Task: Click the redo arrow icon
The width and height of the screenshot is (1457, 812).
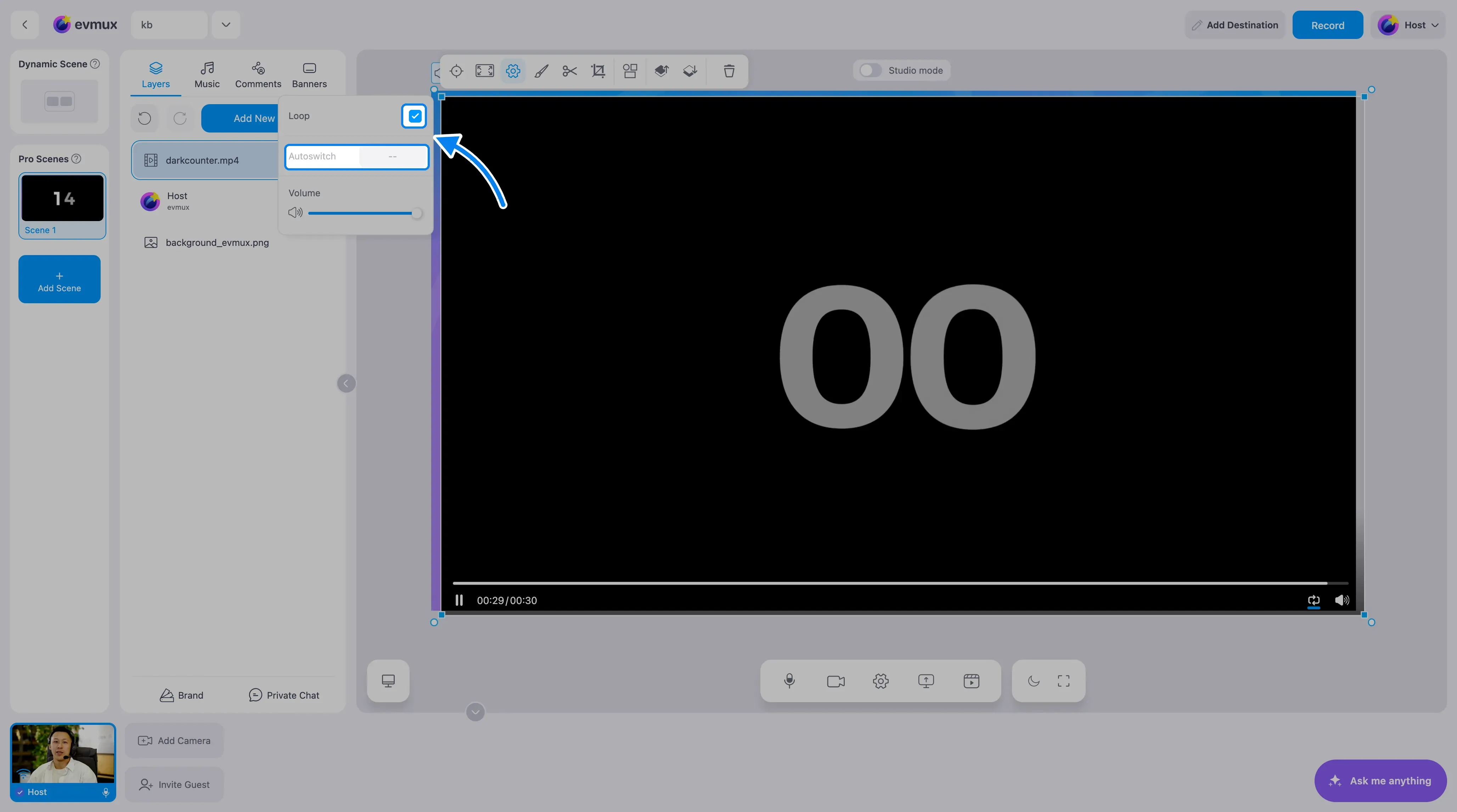Action: 180,118
